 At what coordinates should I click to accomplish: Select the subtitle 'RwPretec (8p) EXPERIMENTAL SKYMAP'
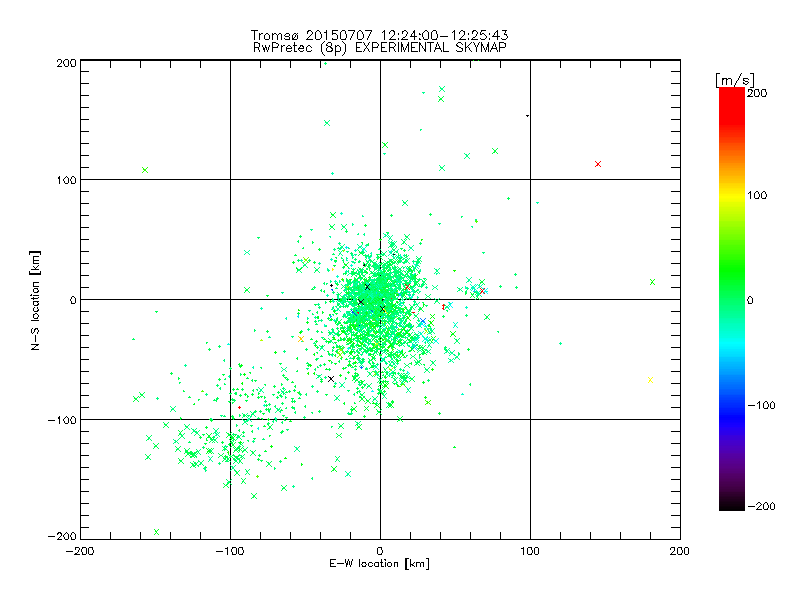(380, 48)
